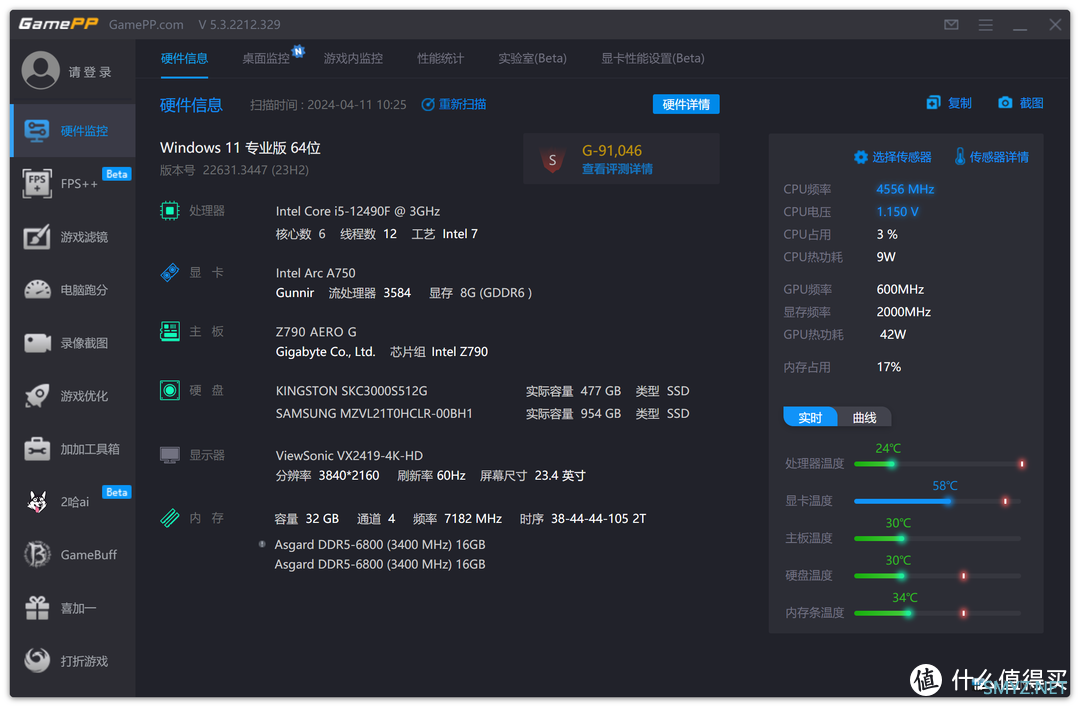
Task: Click the 17% memory usage value
Action: coord(889,367)
